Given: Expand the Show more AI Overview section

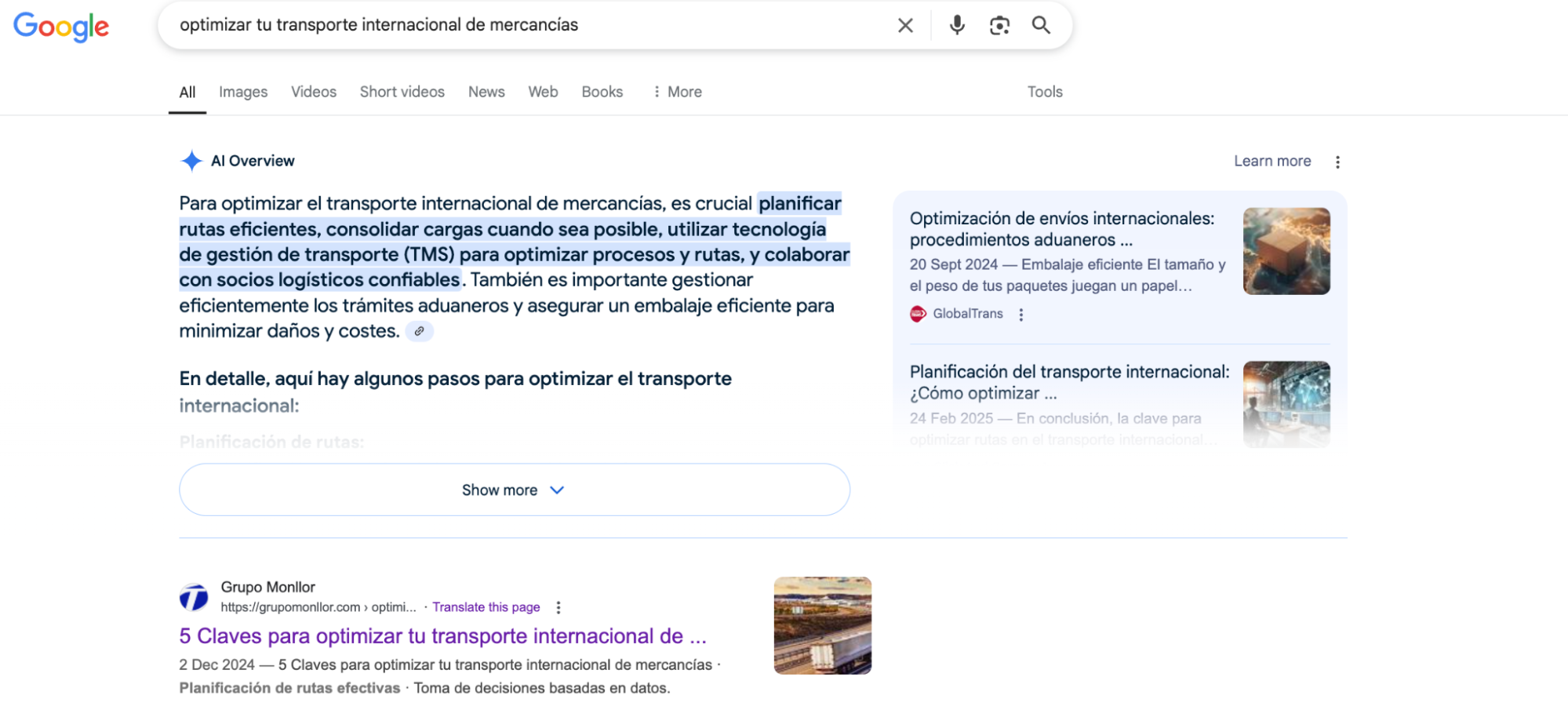Looking at the screenshot, I should coord(513,489).
